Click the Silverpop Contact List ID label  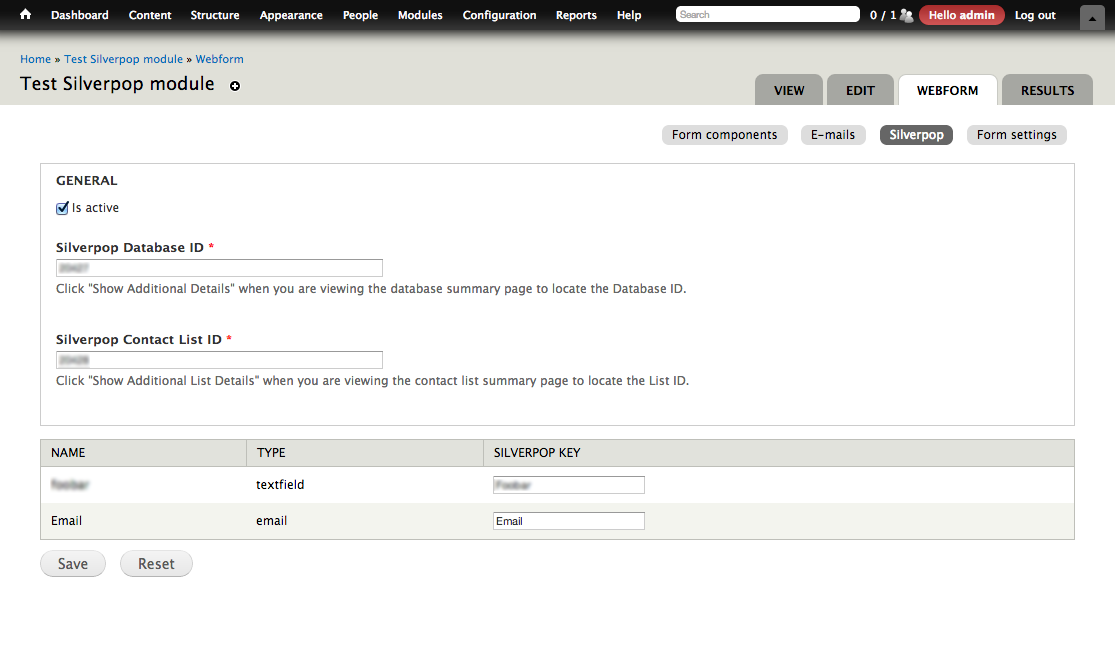coord(139,339)
